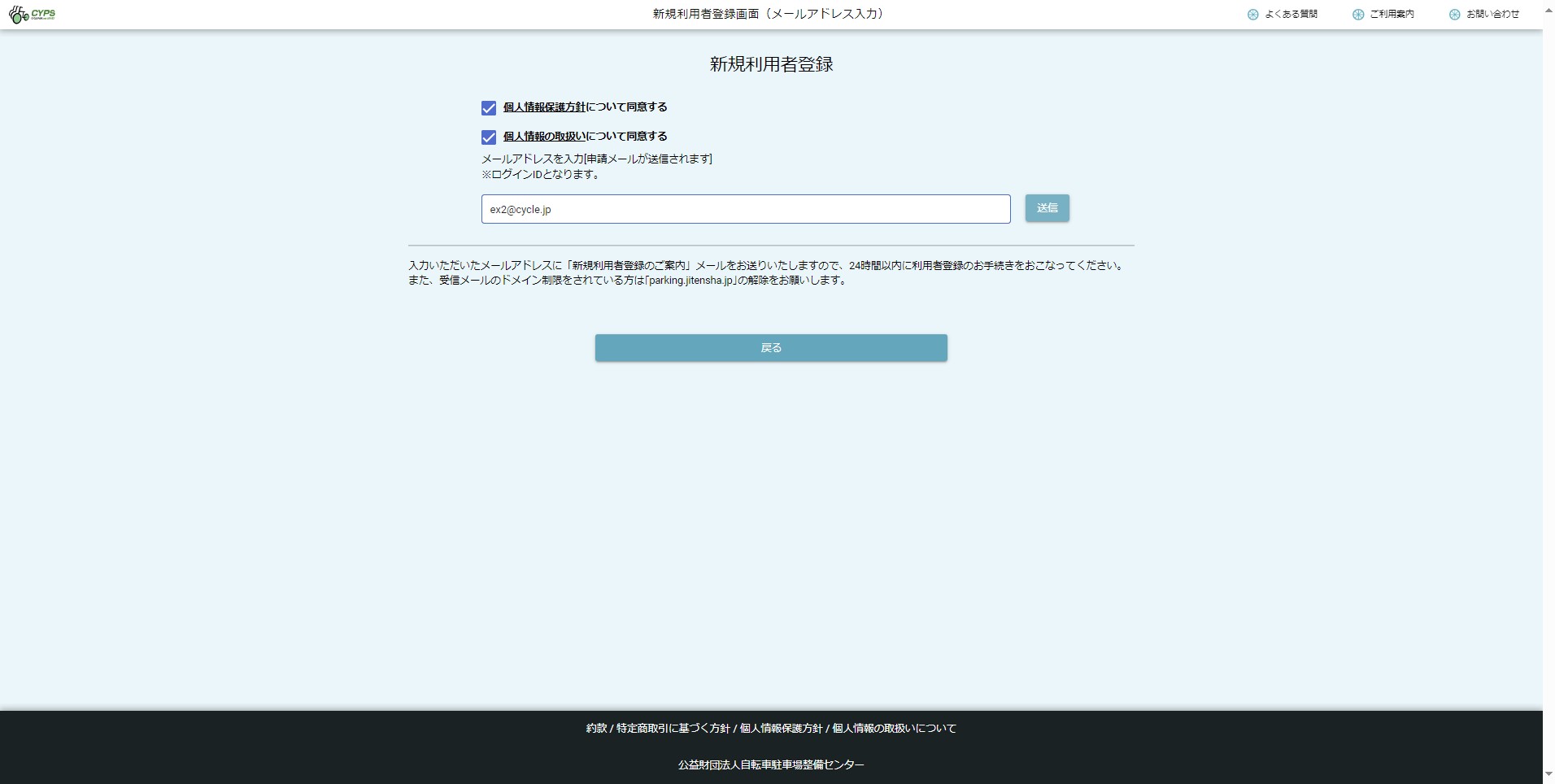Screen dimensions: 1555x784
Task: Click the icon beside よくある質問
Action: (1252, 15)
